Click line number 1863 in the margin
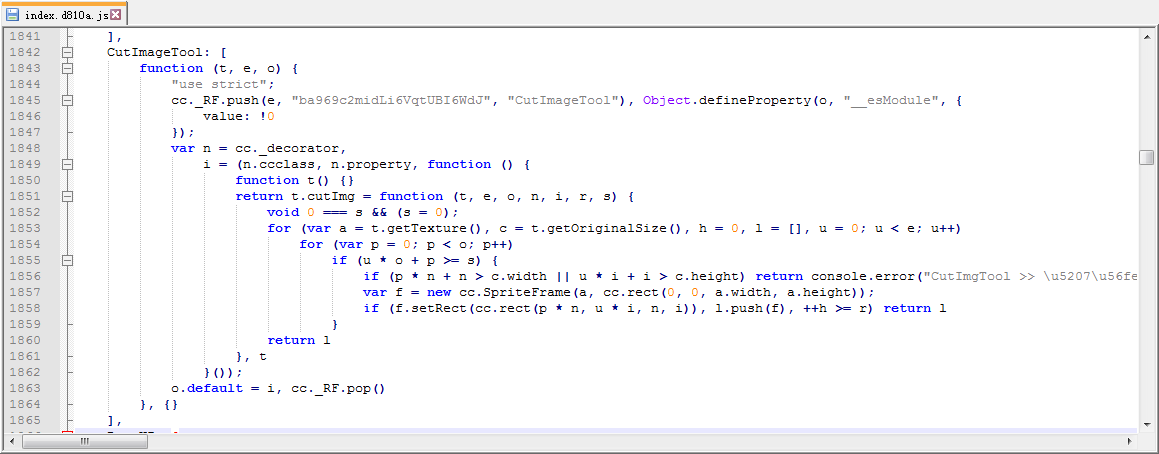 25,388
